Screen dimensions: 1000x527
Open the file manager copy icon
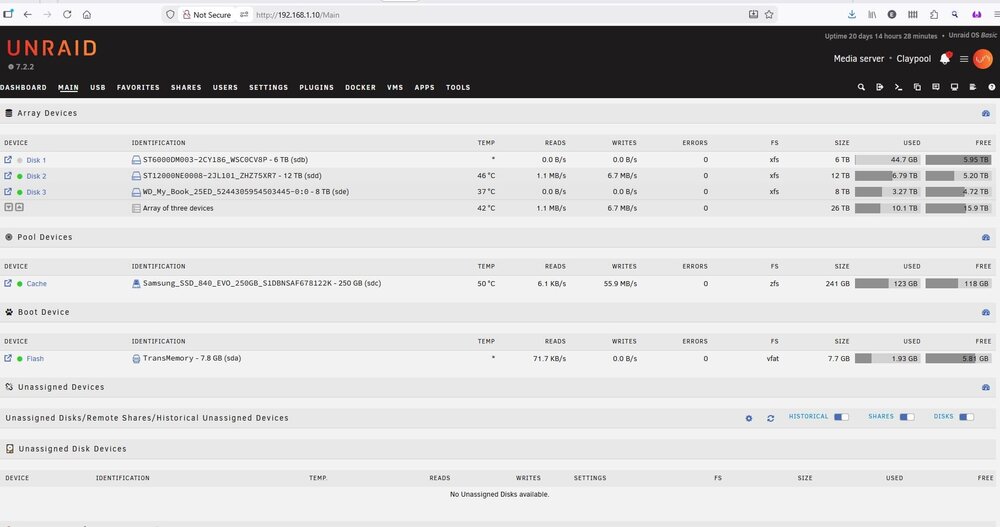point(917,87)
